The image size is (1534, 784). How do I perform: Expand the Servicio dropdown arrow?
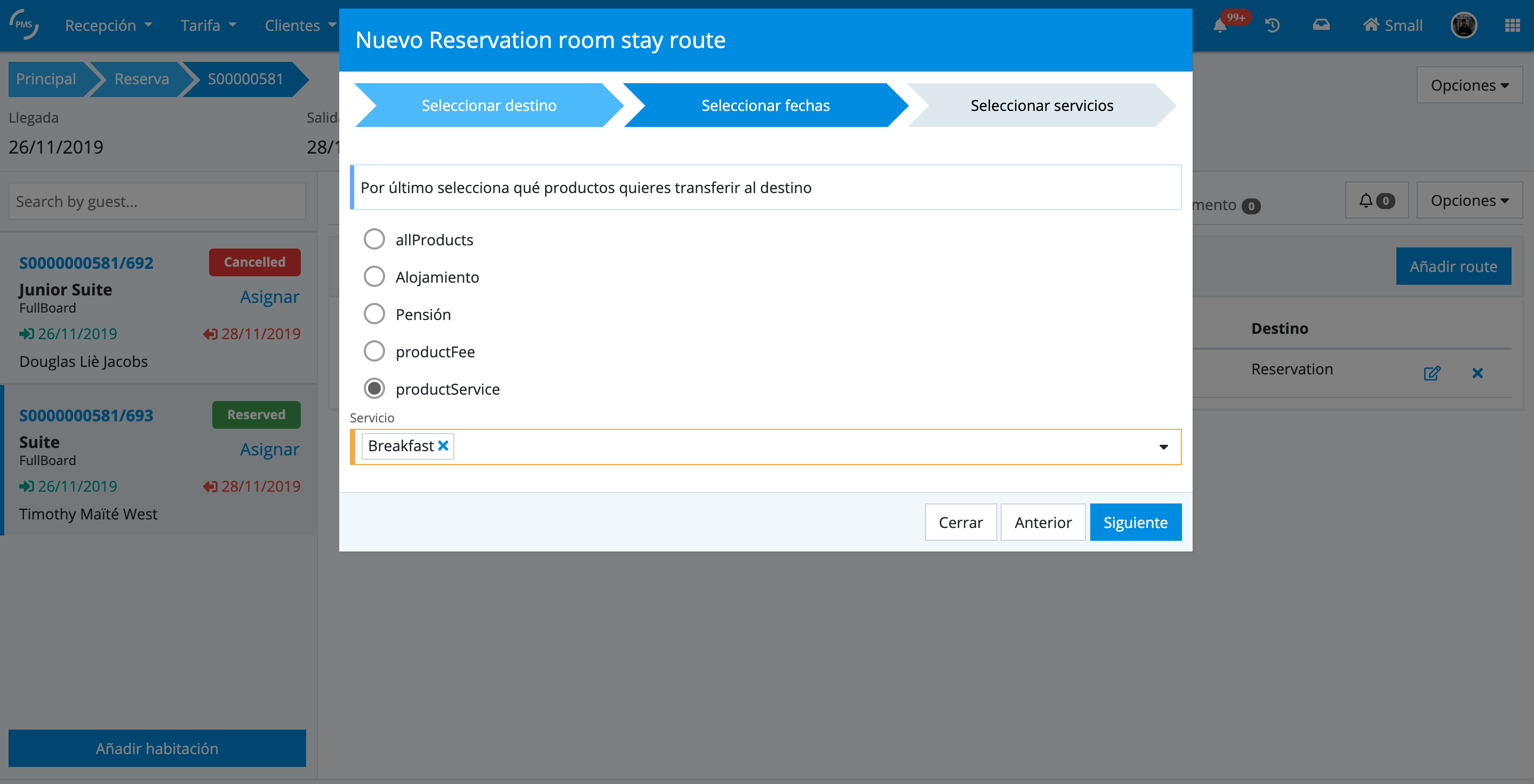[x=1163, y=447]
